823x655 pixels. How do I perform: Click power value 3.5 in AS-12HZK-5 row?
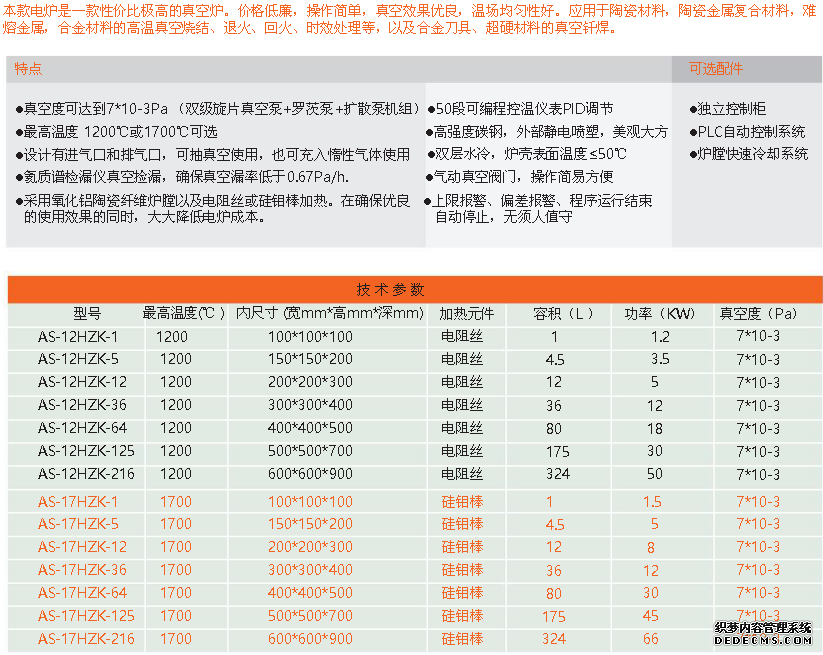click(x=660, y=359)
